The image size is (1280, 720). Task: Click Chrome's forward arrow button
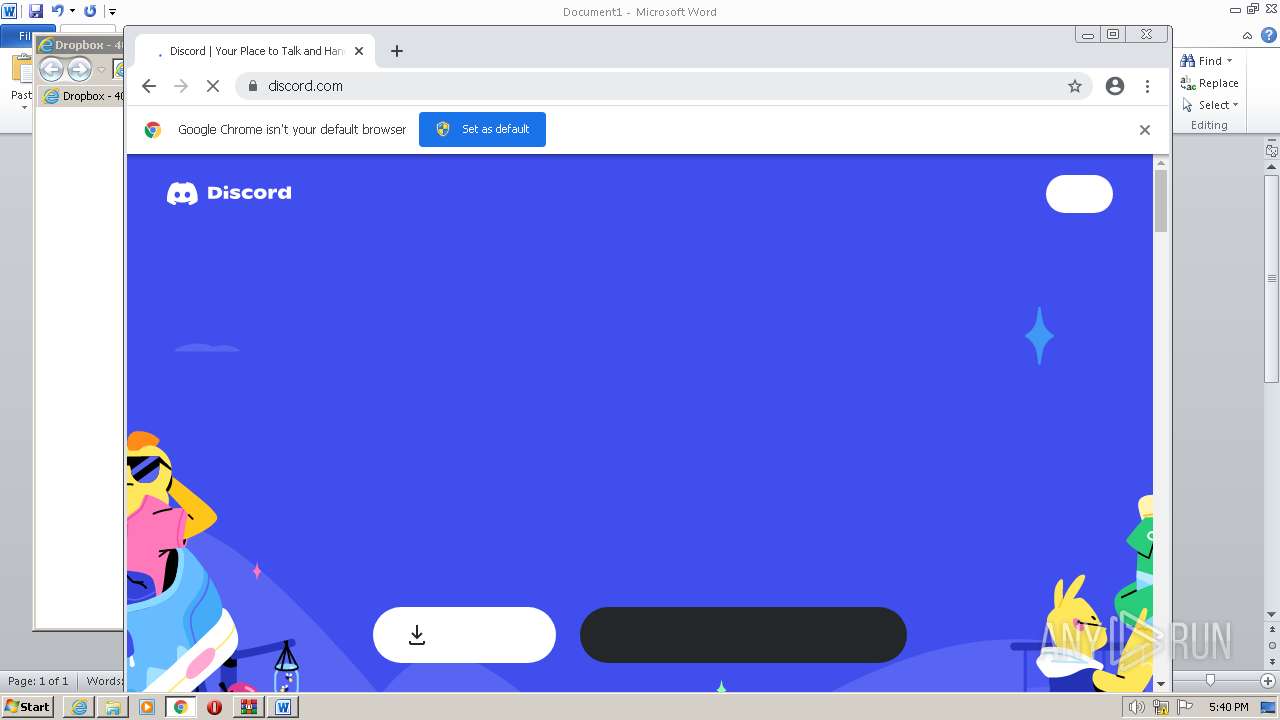click(x=181, y=86)
